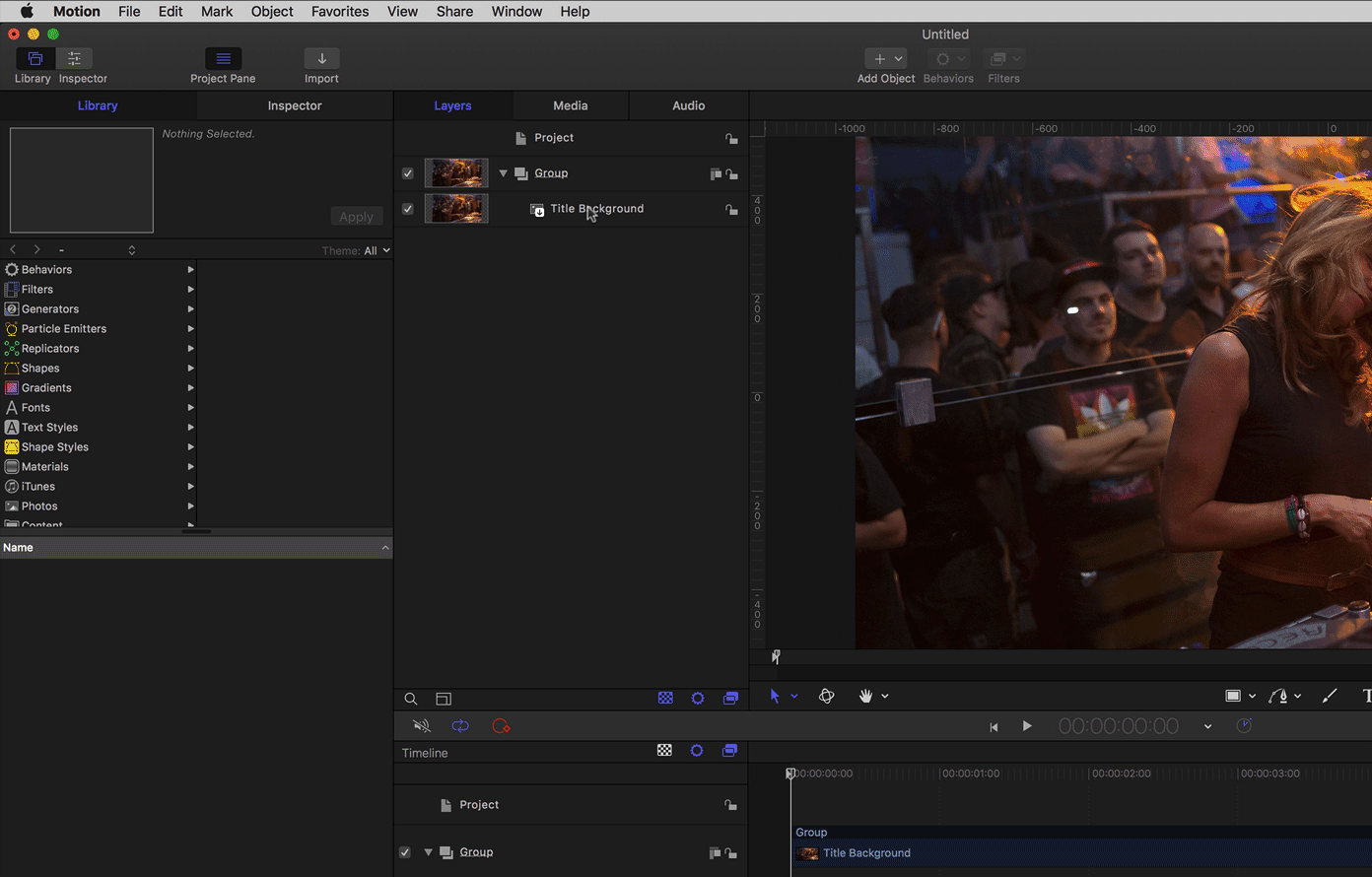
Task: Choose the hand pan tool
Action: 865,696
